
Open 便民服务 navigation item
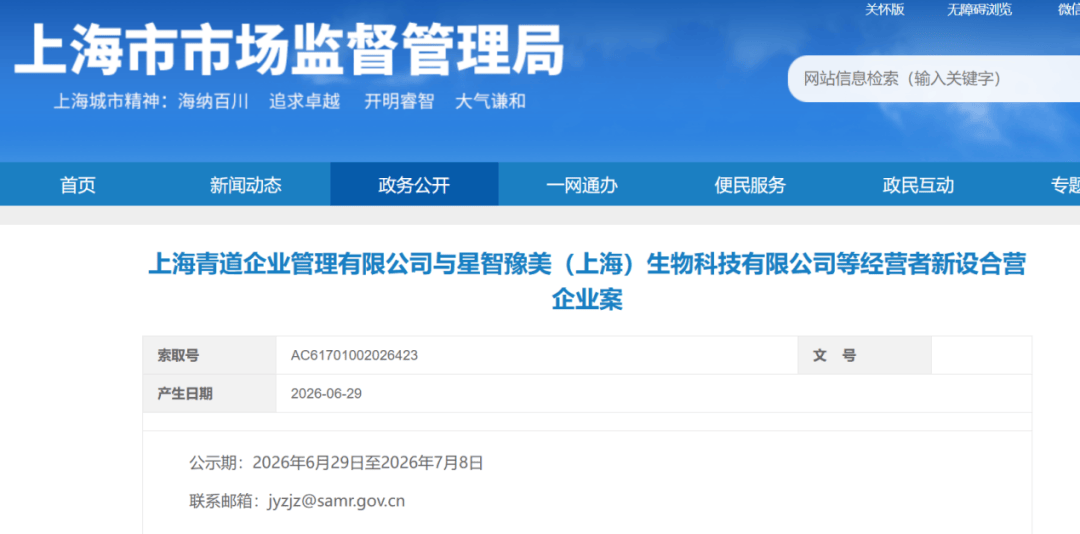click(x=750, y=185)
